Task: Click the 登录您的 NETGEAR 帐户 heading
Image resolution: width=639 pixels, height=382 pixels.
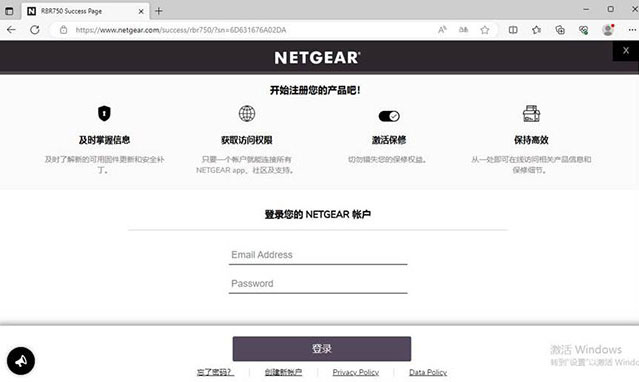Action: (x=317, y=214)
